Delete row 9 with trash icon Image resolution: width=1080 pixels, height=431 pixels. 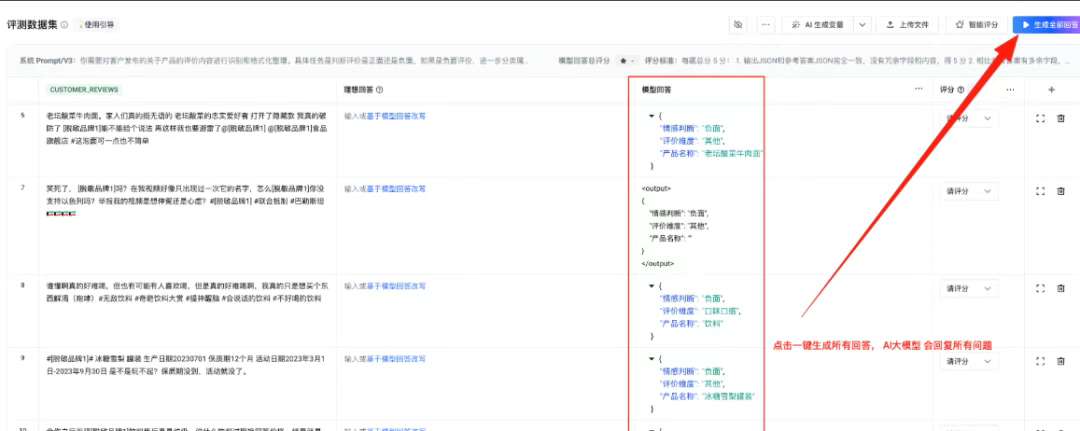(1061, 360)
